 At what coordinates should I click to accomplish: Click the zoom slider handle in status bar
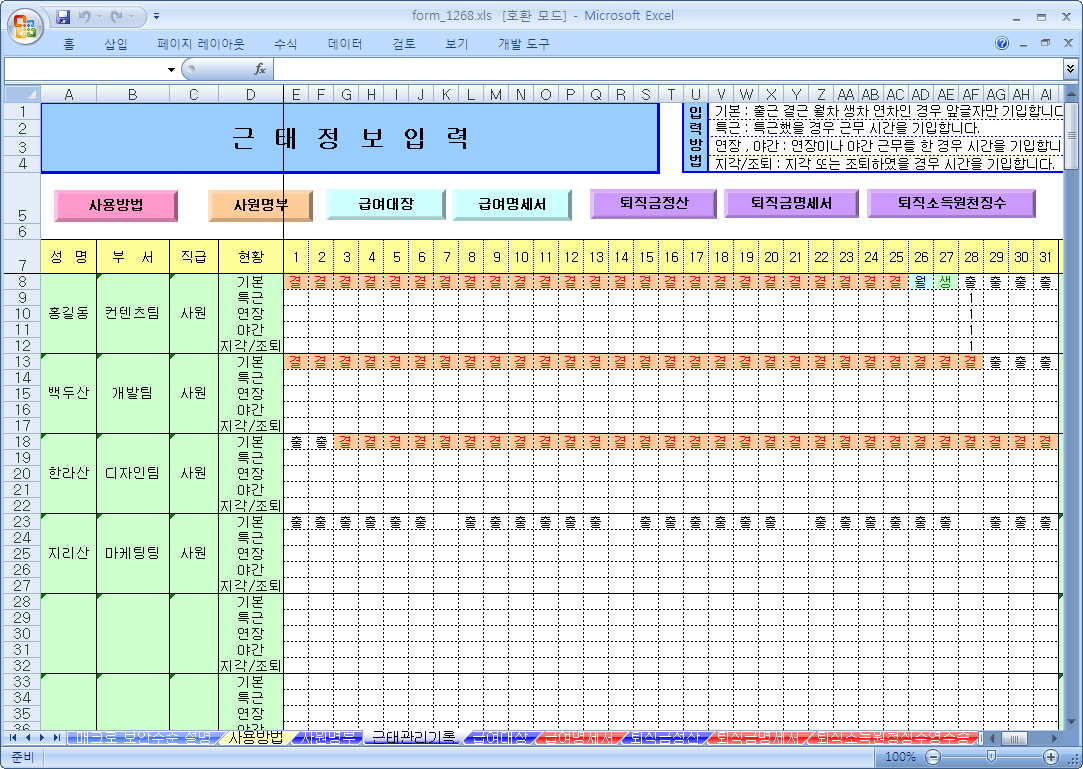point(990,757)
